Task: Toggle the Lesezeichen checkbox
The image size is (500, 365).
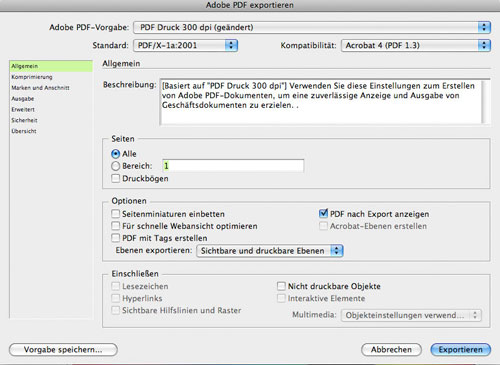Action: click(x=115, y=286)
